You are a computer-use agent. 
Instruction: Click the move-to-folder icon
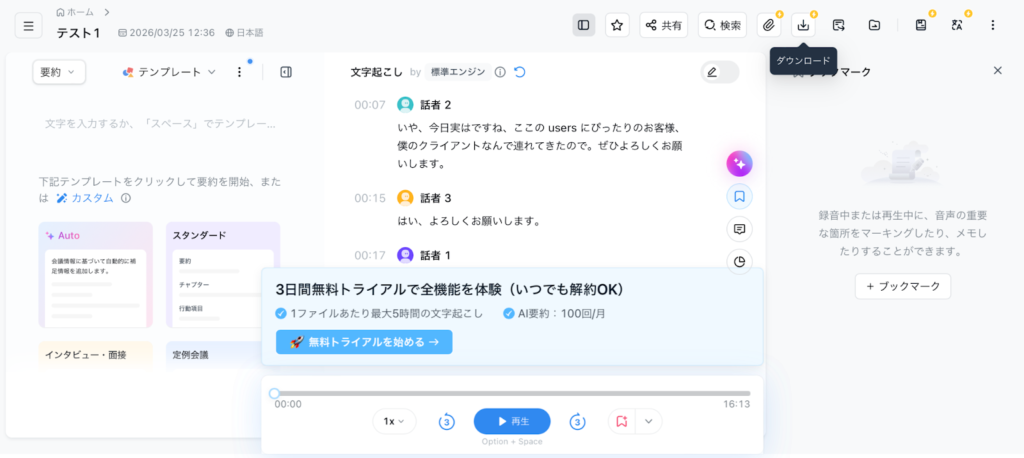[874, 25]
